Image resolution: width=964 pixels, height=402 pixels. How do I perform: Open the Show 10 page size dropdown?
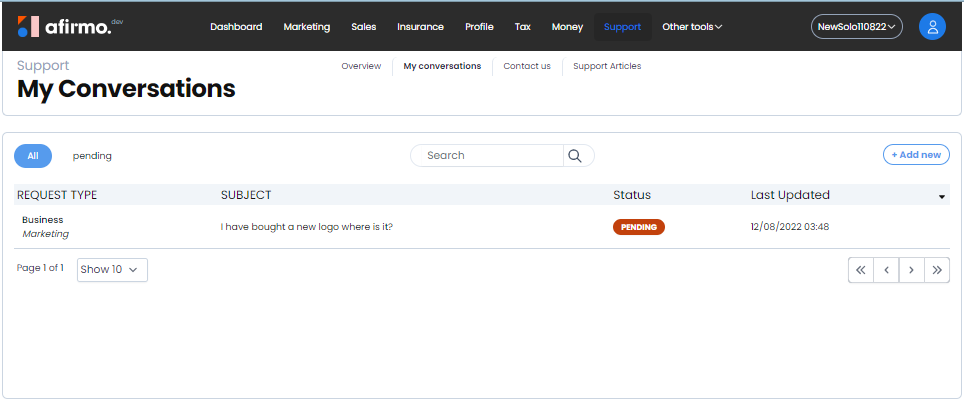(x=113, y=270)
